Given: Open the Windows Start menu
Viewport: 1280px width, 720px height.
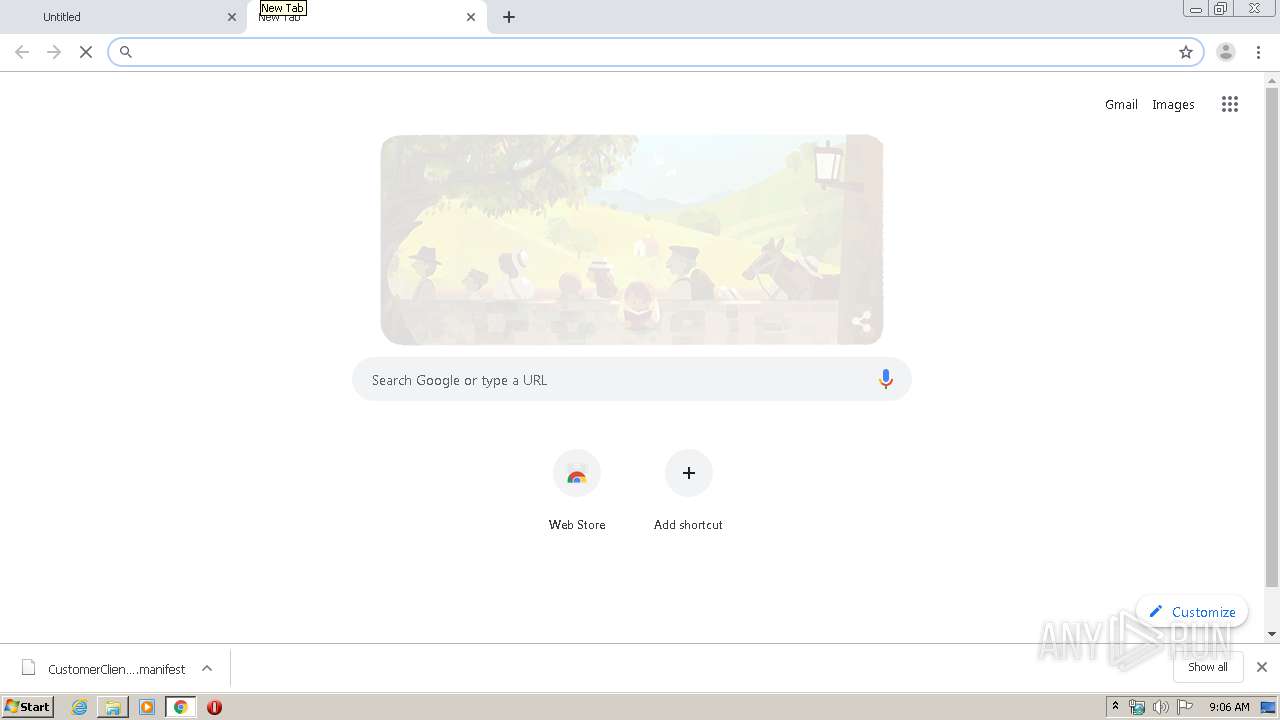Looking at the screenshot, I should [x=28, y=707].
